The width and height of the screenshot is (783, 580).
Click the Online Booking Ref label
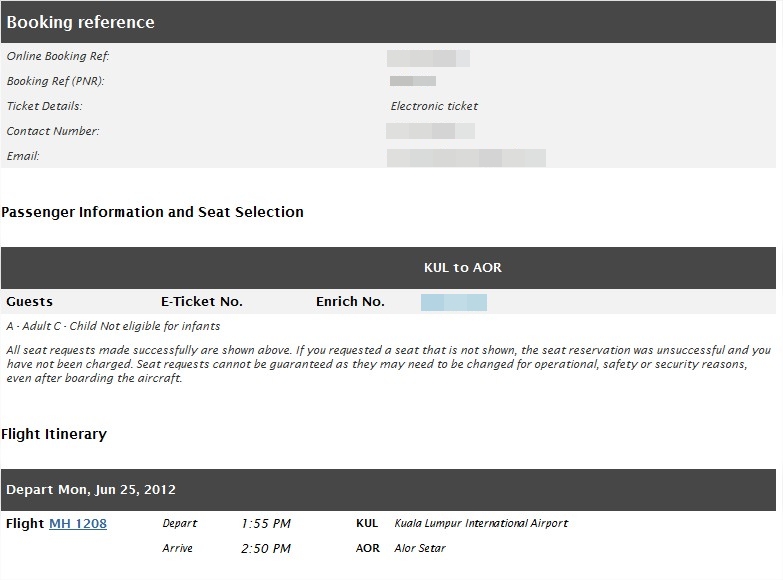click(58, 57)
